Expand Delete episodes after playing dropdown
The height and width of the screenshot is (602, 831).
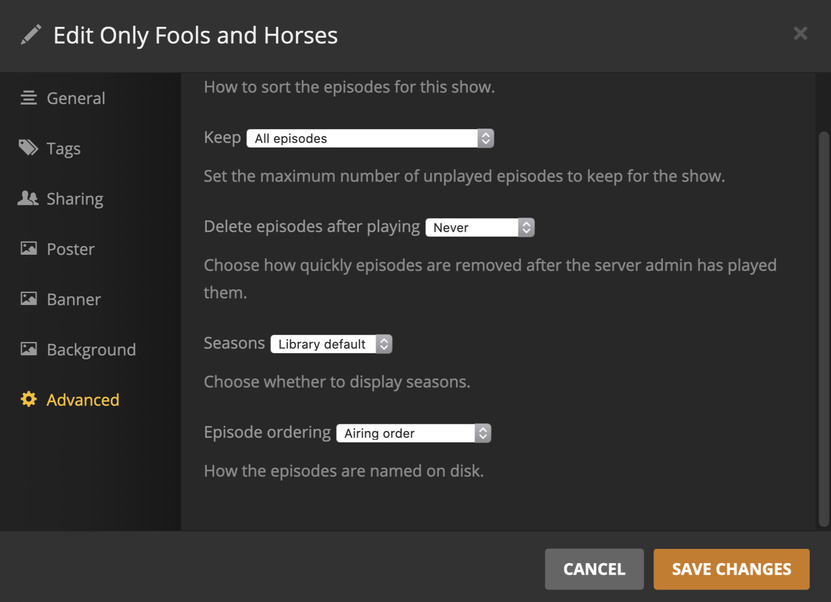coord(480,227)
